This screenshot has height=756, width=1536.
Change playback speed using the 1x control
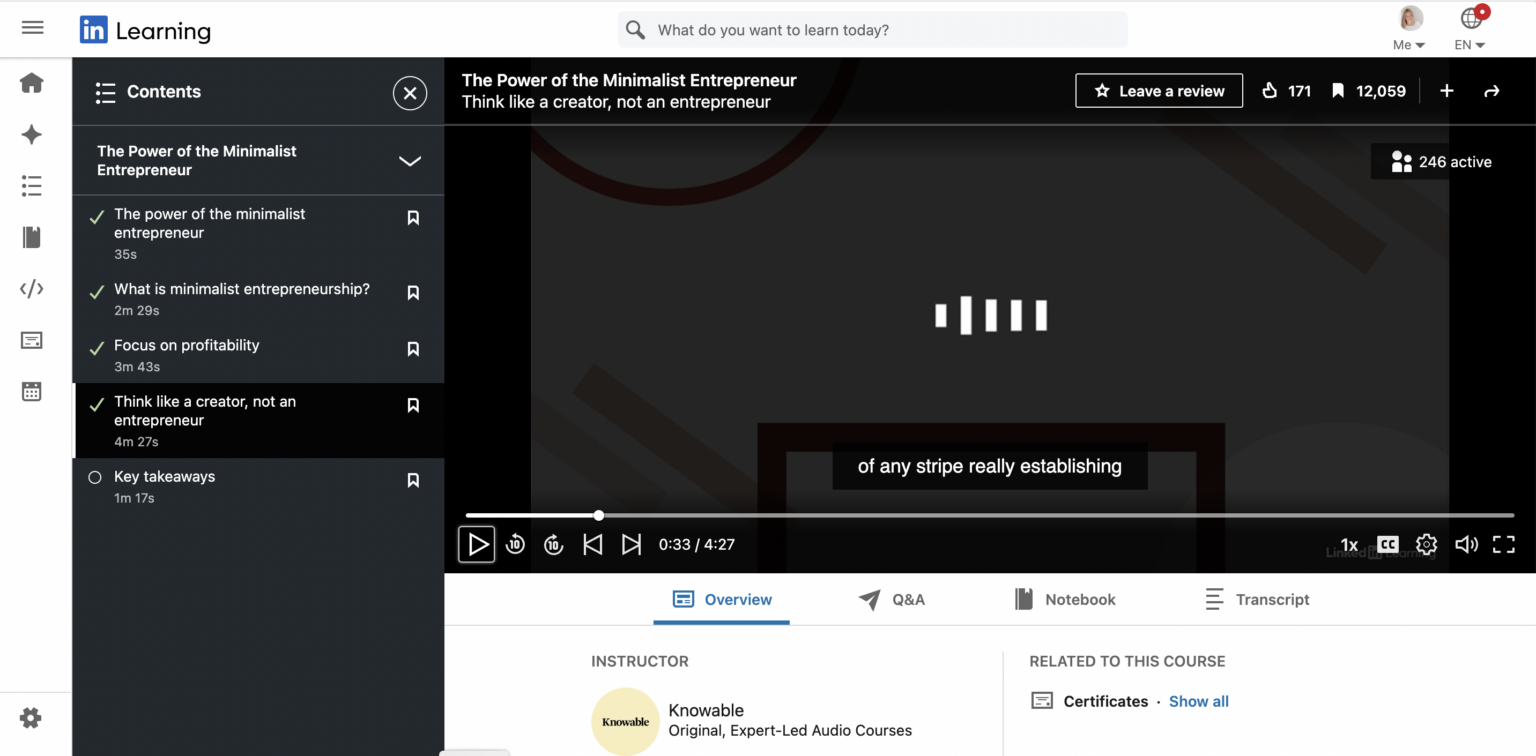(1348, 544)
